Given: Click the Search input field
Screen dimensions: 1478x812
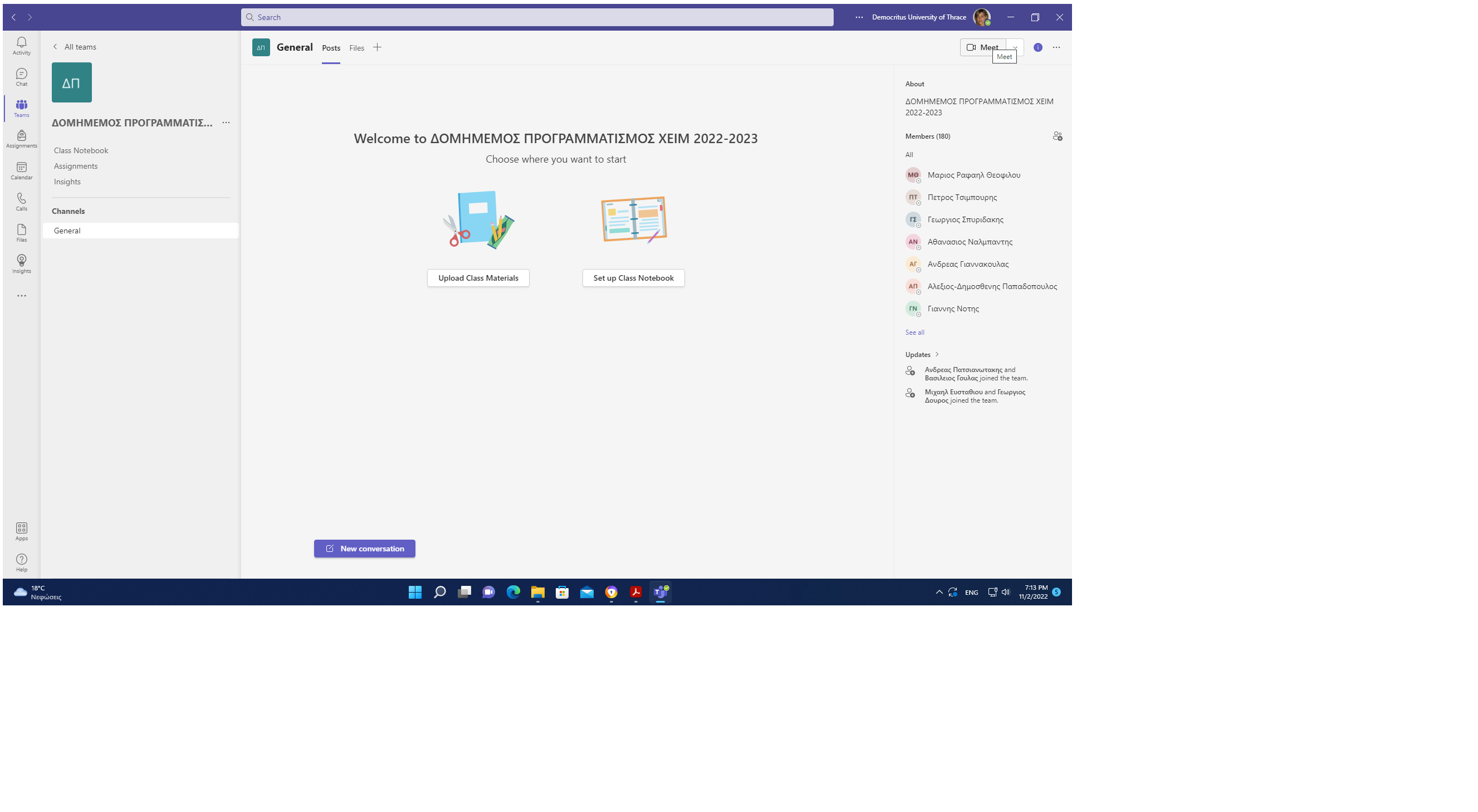Looking at the screenshot, I should [536, 17].
